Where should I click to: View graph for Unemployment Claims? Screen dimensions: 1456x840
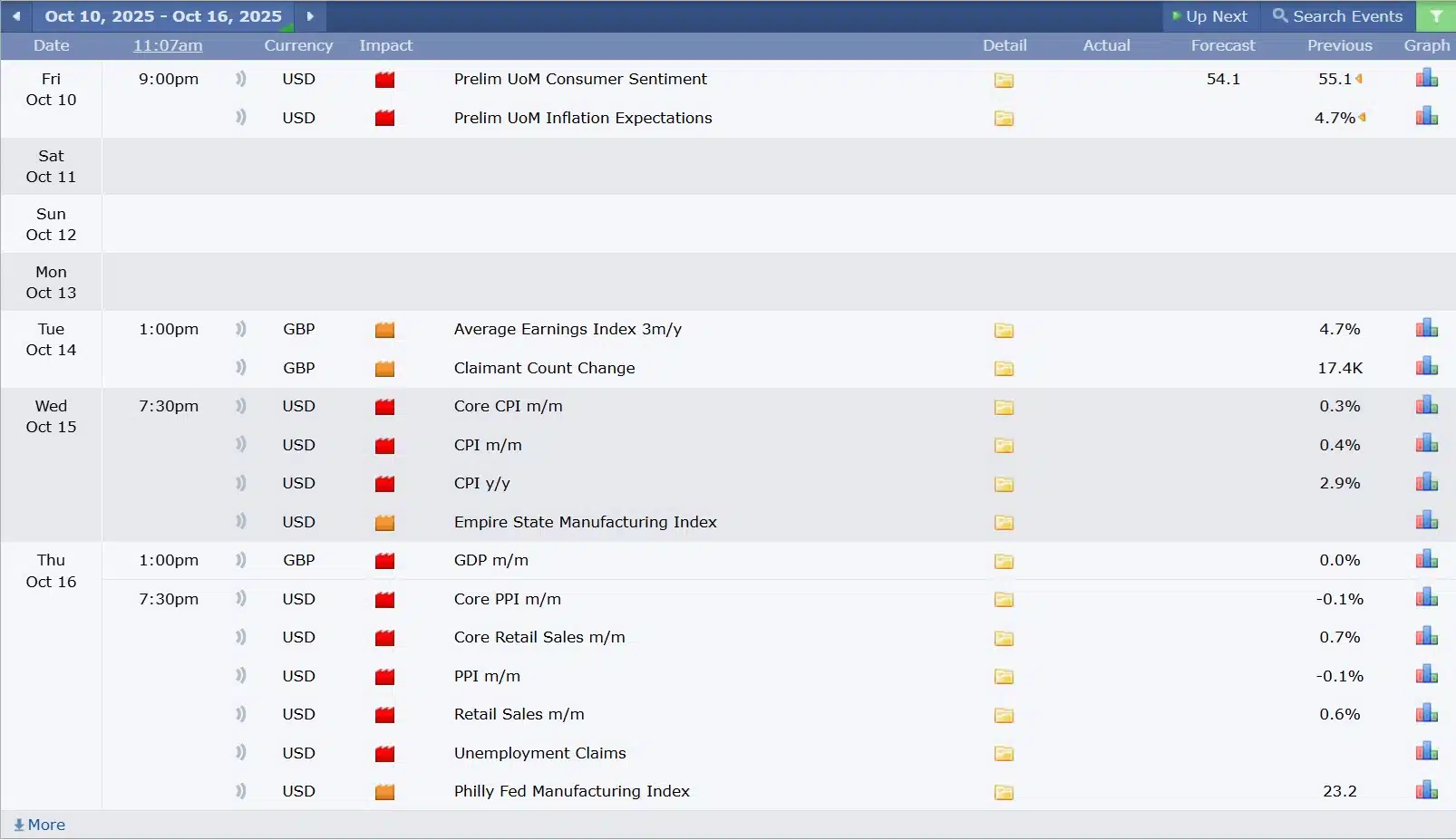tap(1426, 752)
